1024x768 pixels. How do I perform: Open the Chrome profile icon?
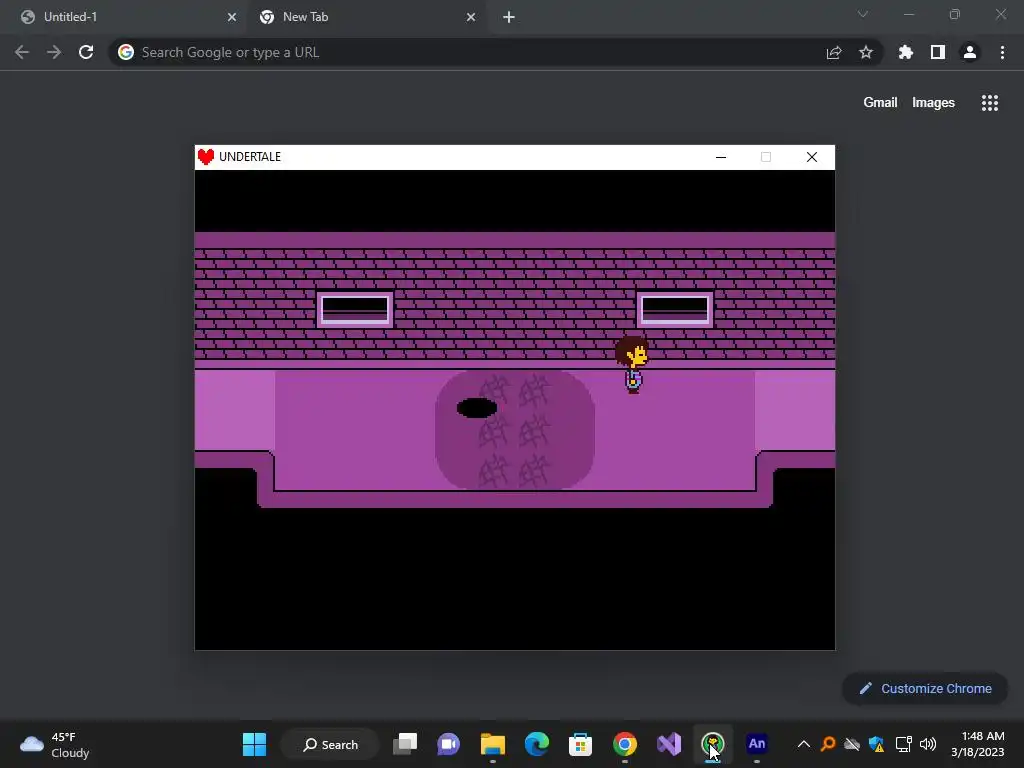970,52
